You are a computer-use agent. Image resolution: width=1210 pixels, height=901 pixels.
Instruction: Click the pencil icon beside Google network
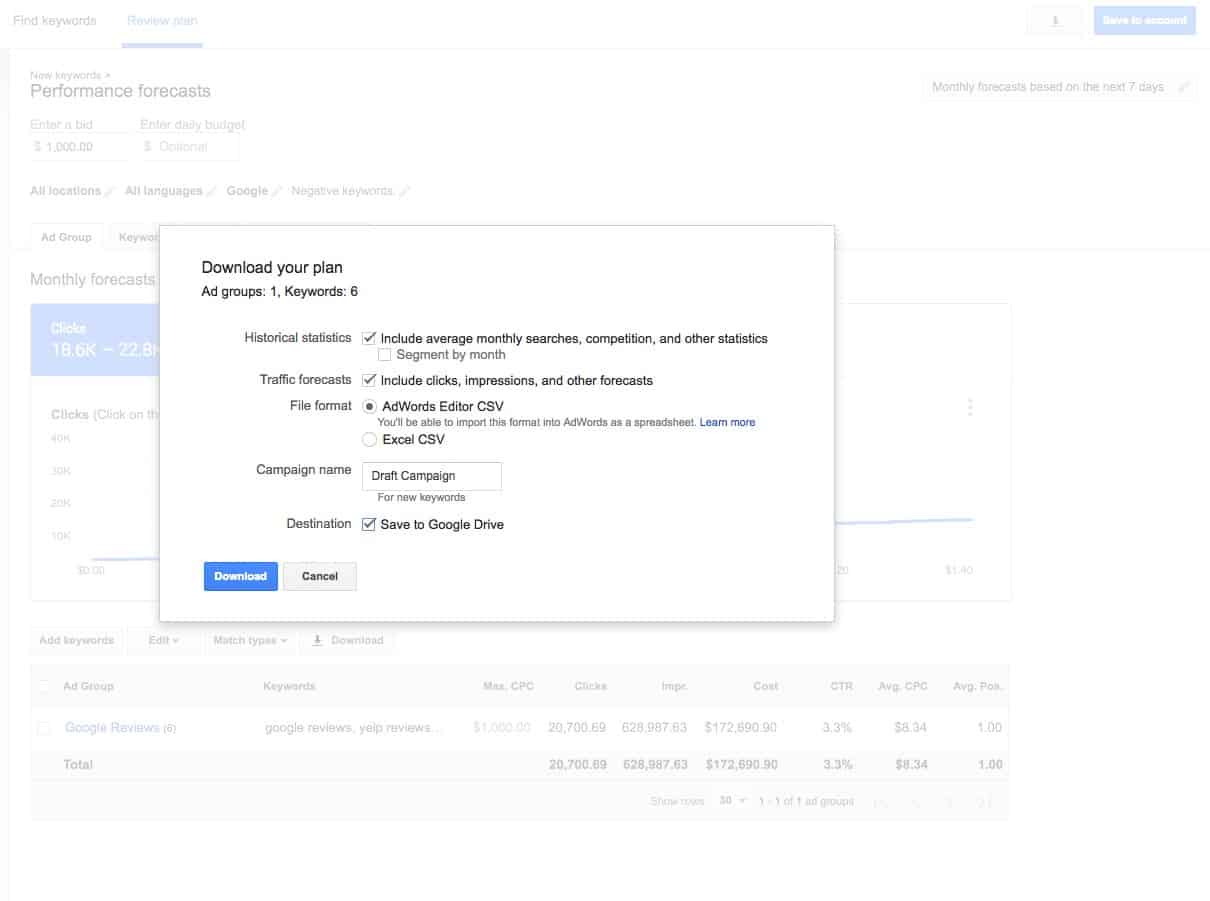[x=277, y=191]
